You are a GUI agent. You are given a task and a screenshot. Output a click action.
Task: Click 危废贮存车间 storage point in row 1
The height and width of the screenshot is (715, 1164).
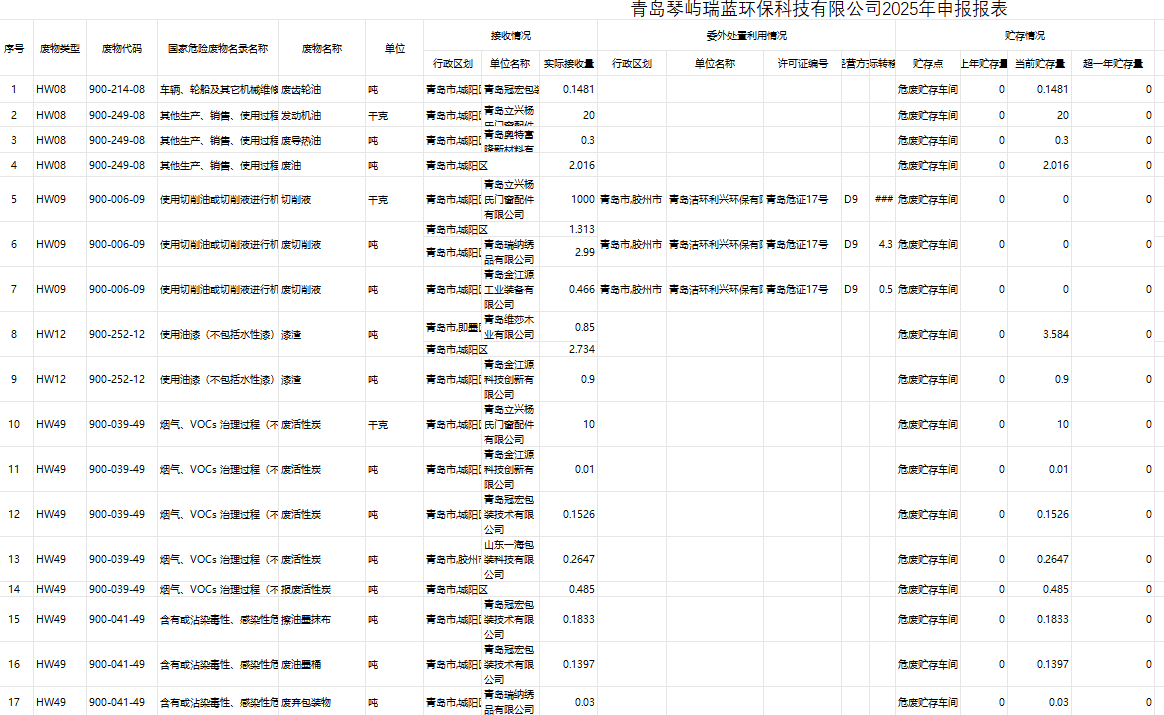tap(928, 90)
